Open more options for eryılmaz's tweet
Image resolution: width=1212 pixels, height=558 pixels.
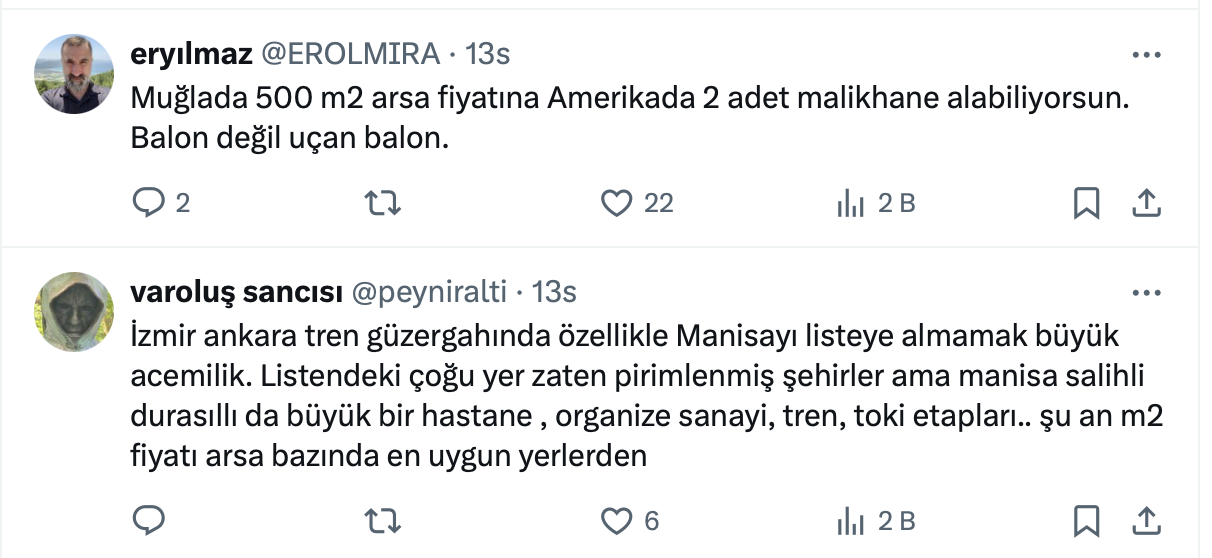click(x=1145, y=54)
